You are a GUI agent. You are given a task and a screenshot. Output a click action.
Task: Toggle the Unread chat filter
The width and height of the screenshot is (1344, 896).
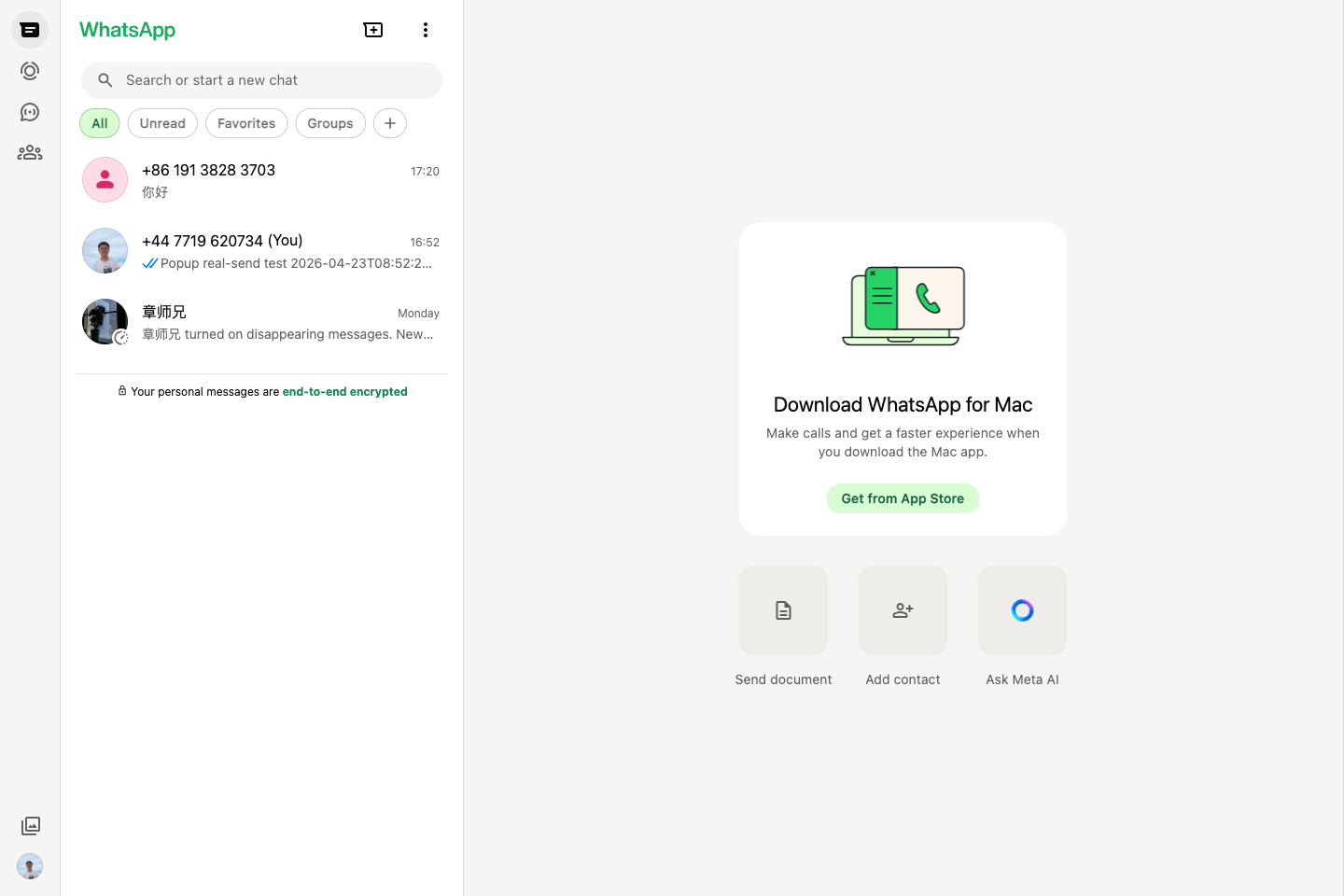point(162,123)
